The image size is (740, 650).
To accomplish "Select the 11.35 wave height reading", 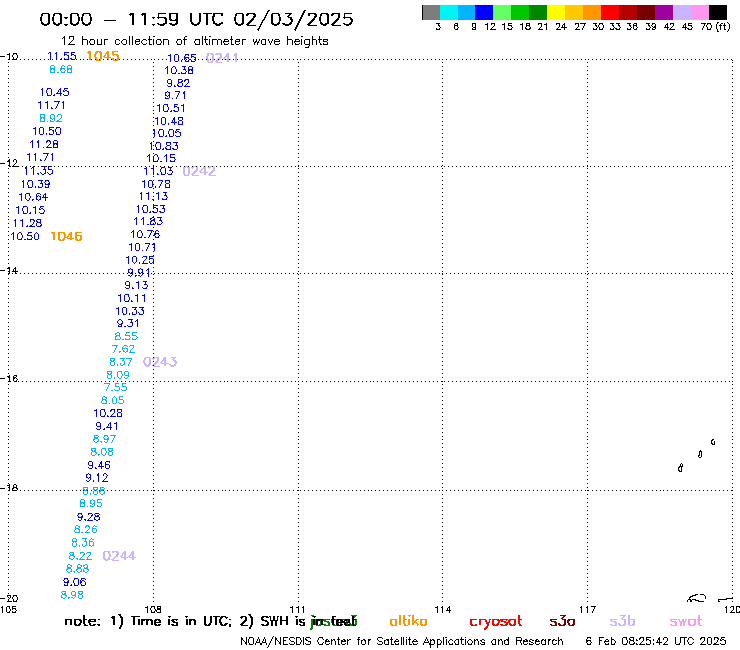I will (x=39, y=171).
